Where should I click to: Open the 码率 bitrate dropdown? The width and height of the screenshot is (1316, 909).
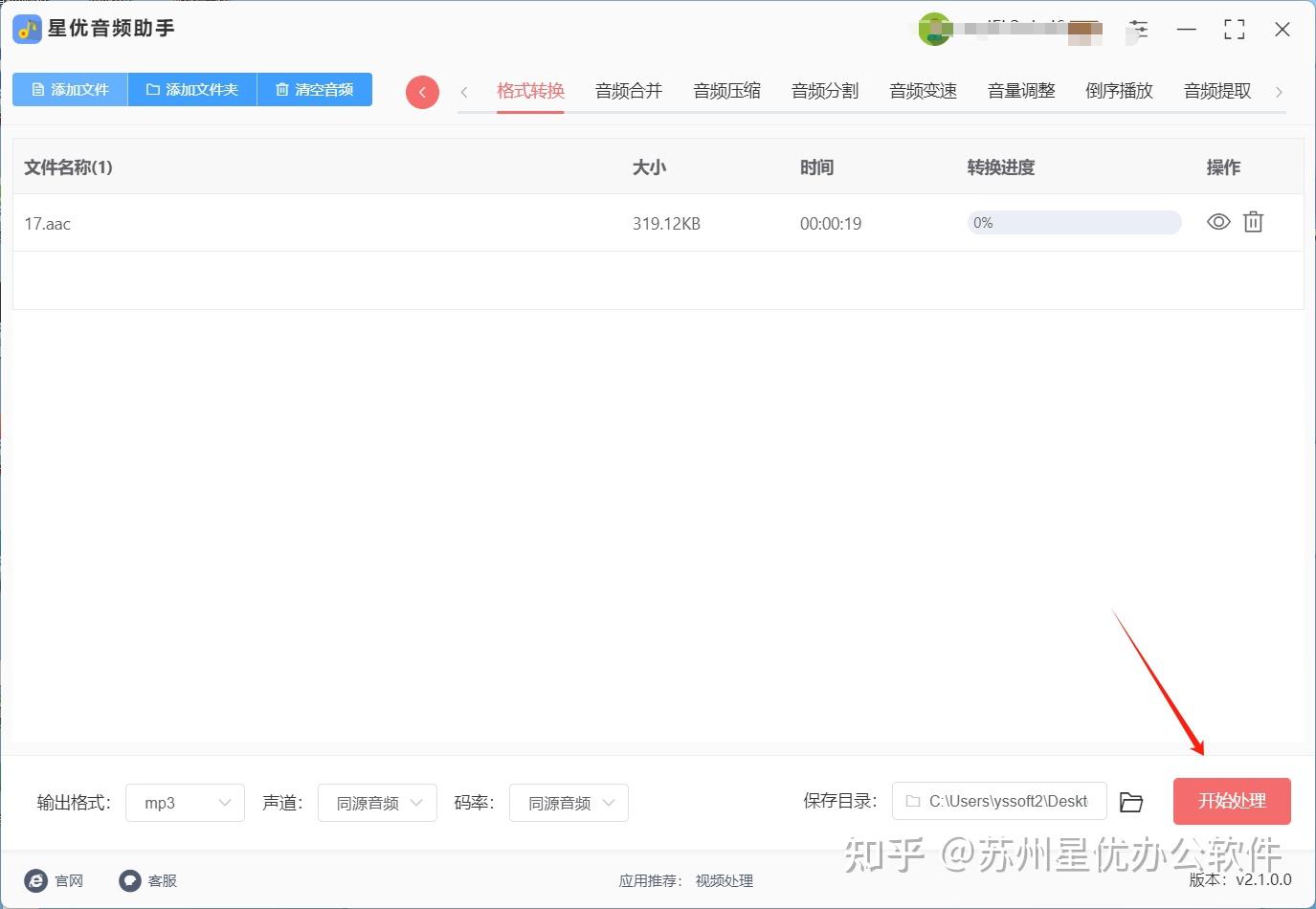pyautogui.click(x=569, y=803)
